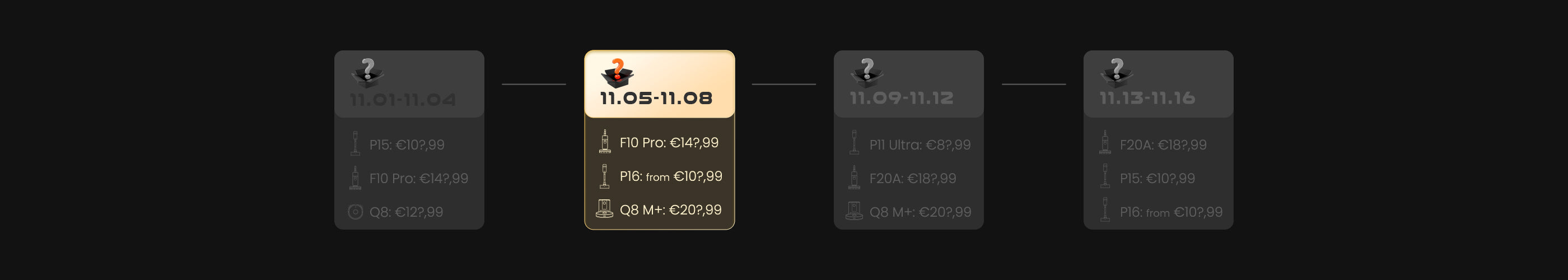Click the mystery box icon above 11.09-11.12

[x=867, y=73]
